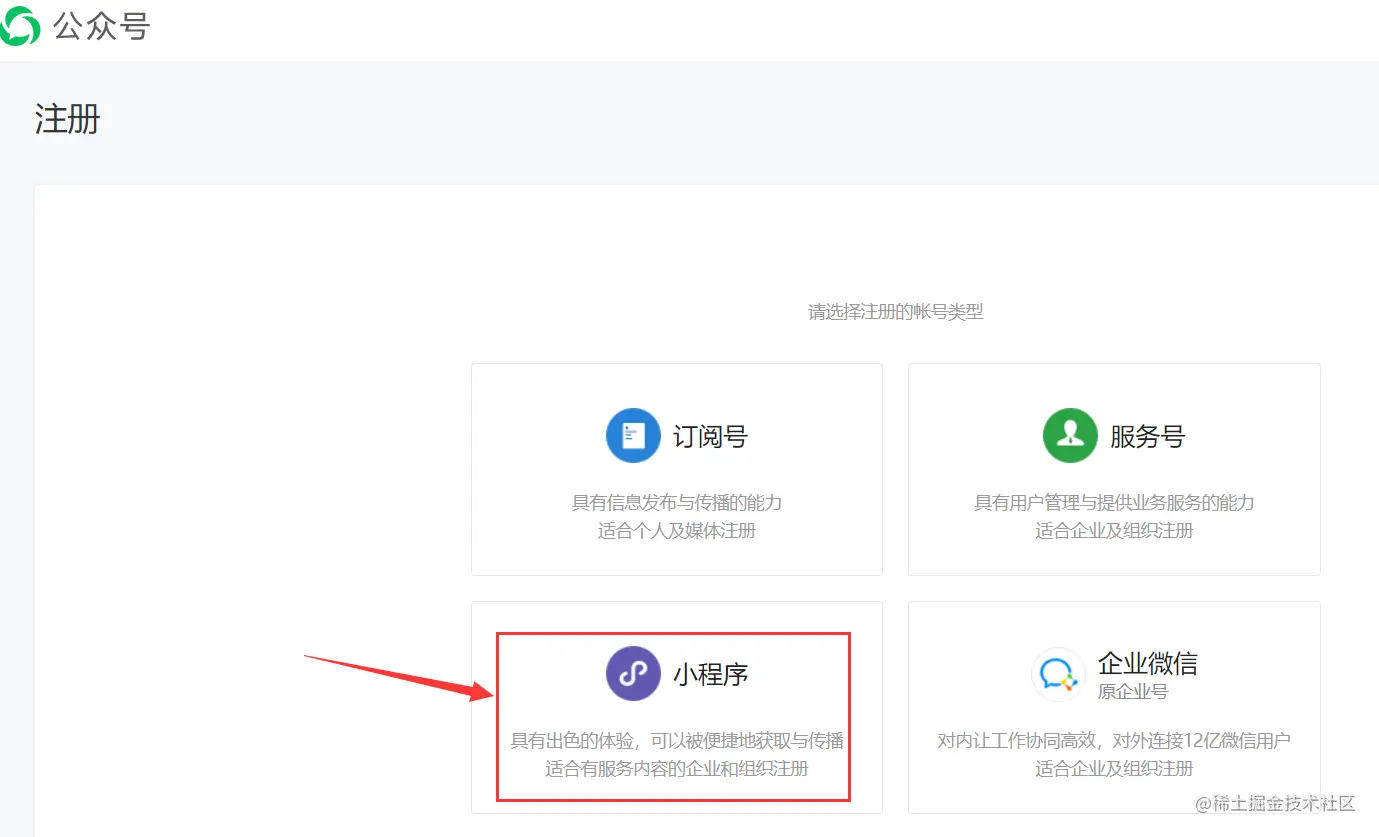1379x837 pixels.
Task: Select the 服务号 account type title
Action: [x=1147, y=437]
